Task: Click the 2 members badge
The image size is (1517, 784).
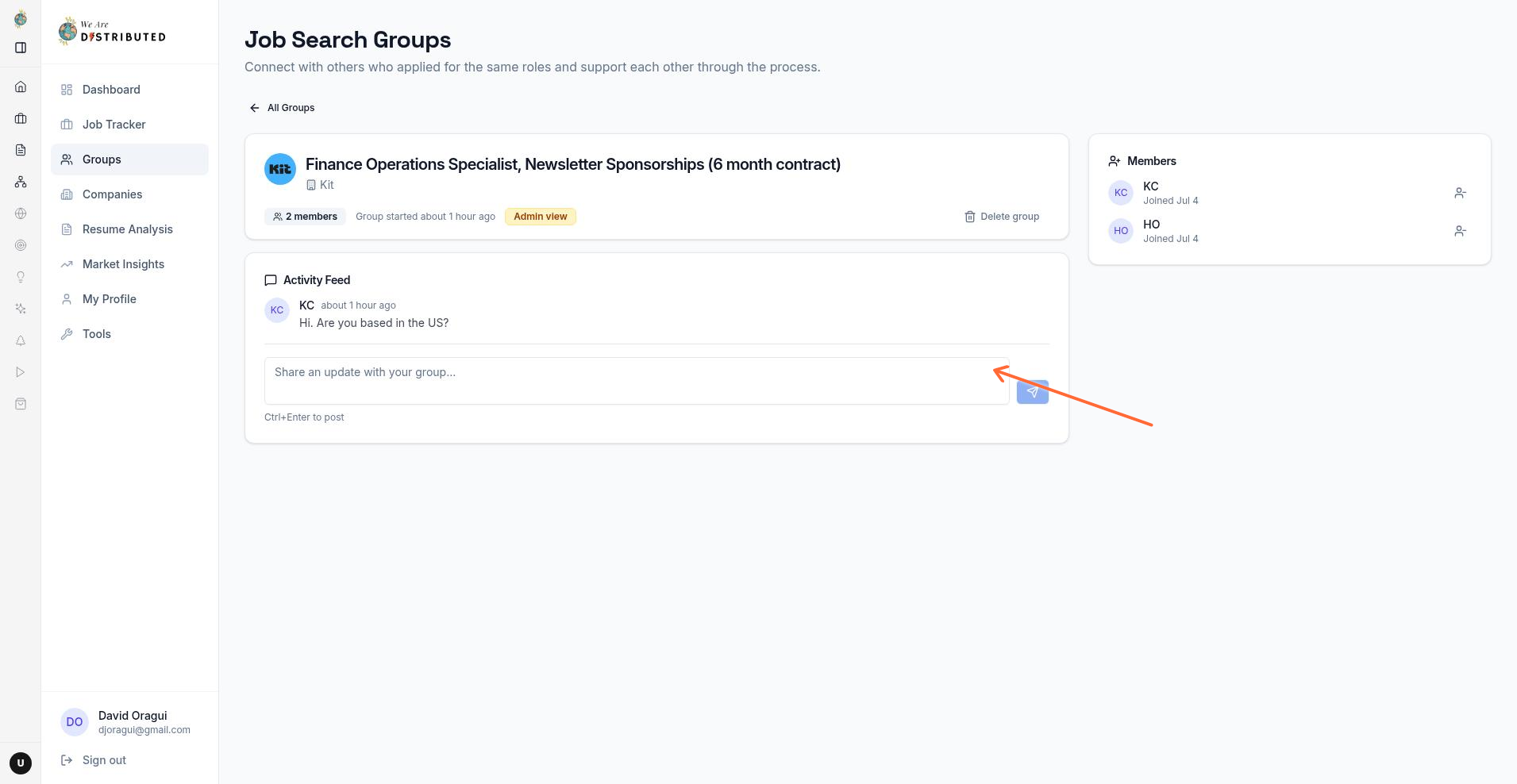Action: pos(305,217)
